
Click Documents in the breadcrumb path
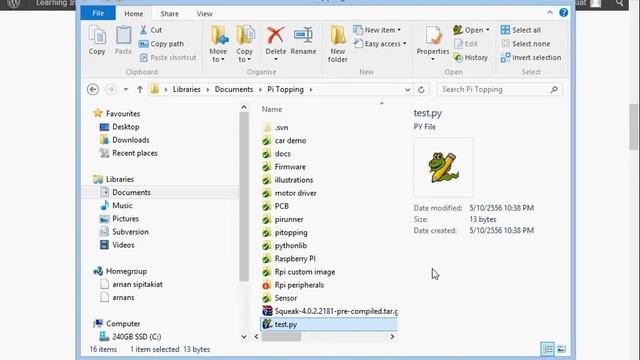tap(234, 89)
